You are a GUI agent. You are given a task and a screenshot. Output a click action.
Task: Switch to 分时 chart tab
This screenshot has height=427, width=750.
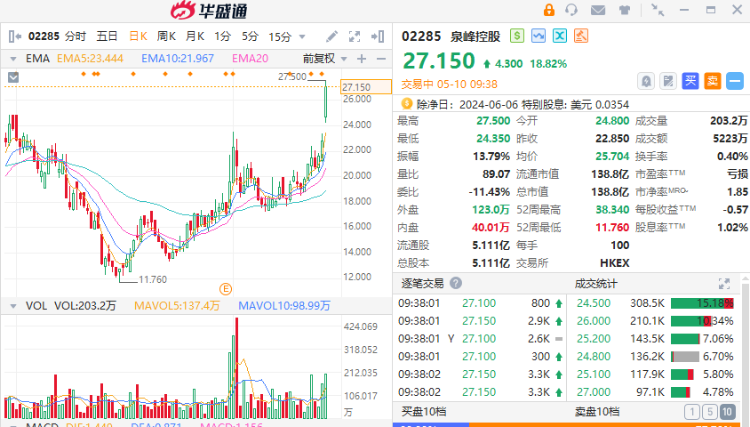(x=76, y=36)
